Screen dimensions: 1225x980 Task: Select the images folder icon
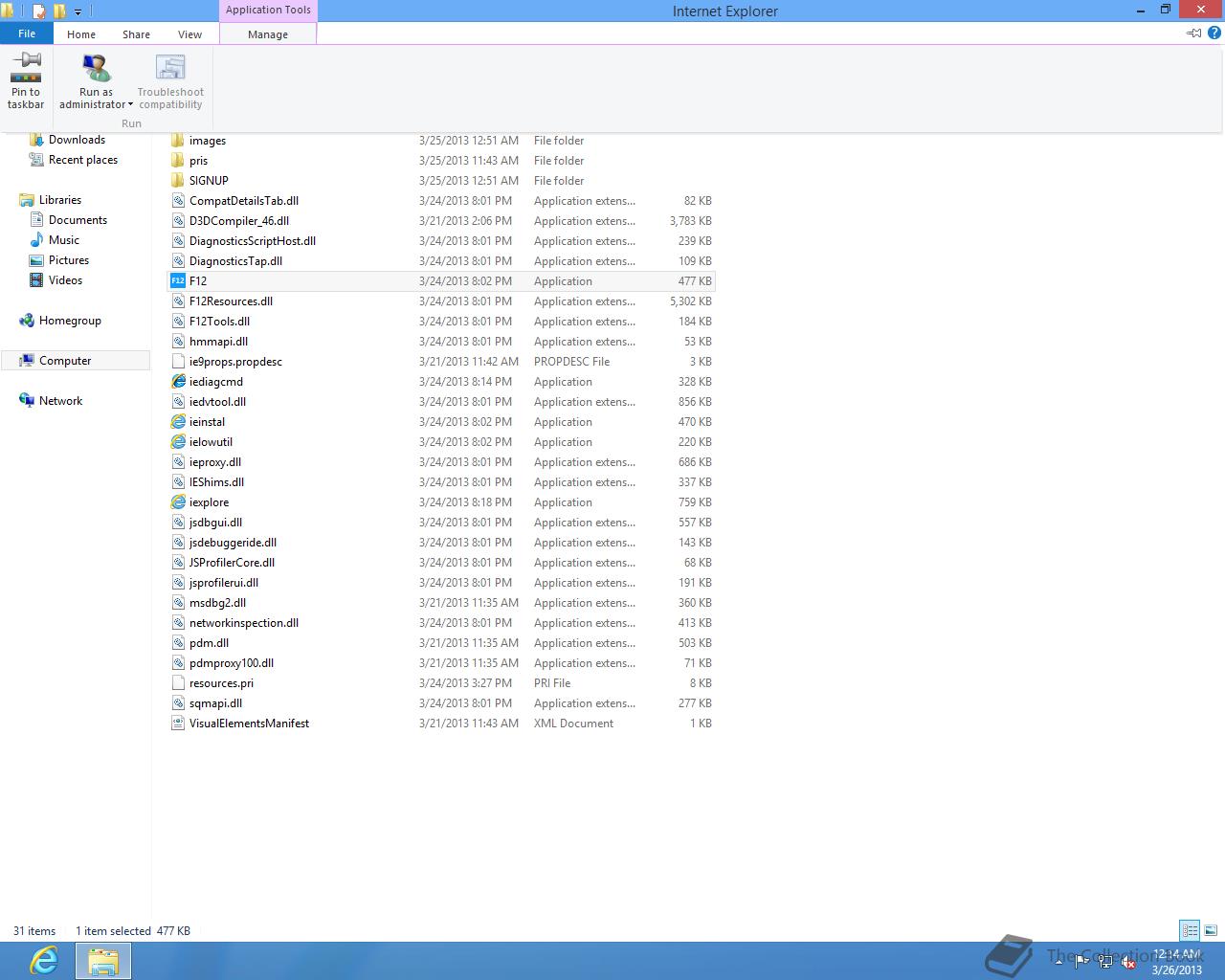[178, 141]
